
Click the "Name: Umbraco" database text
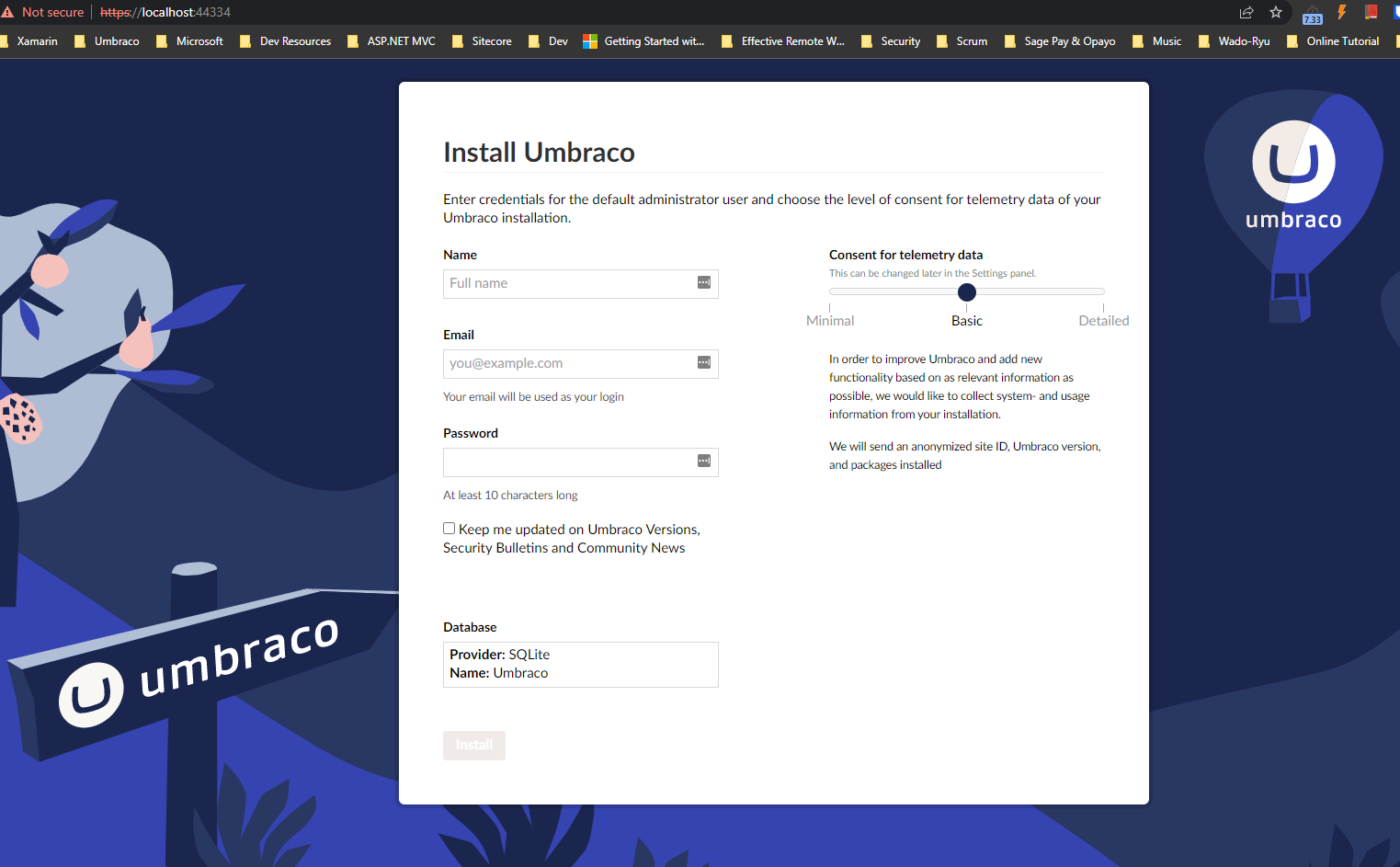point(498,672)
